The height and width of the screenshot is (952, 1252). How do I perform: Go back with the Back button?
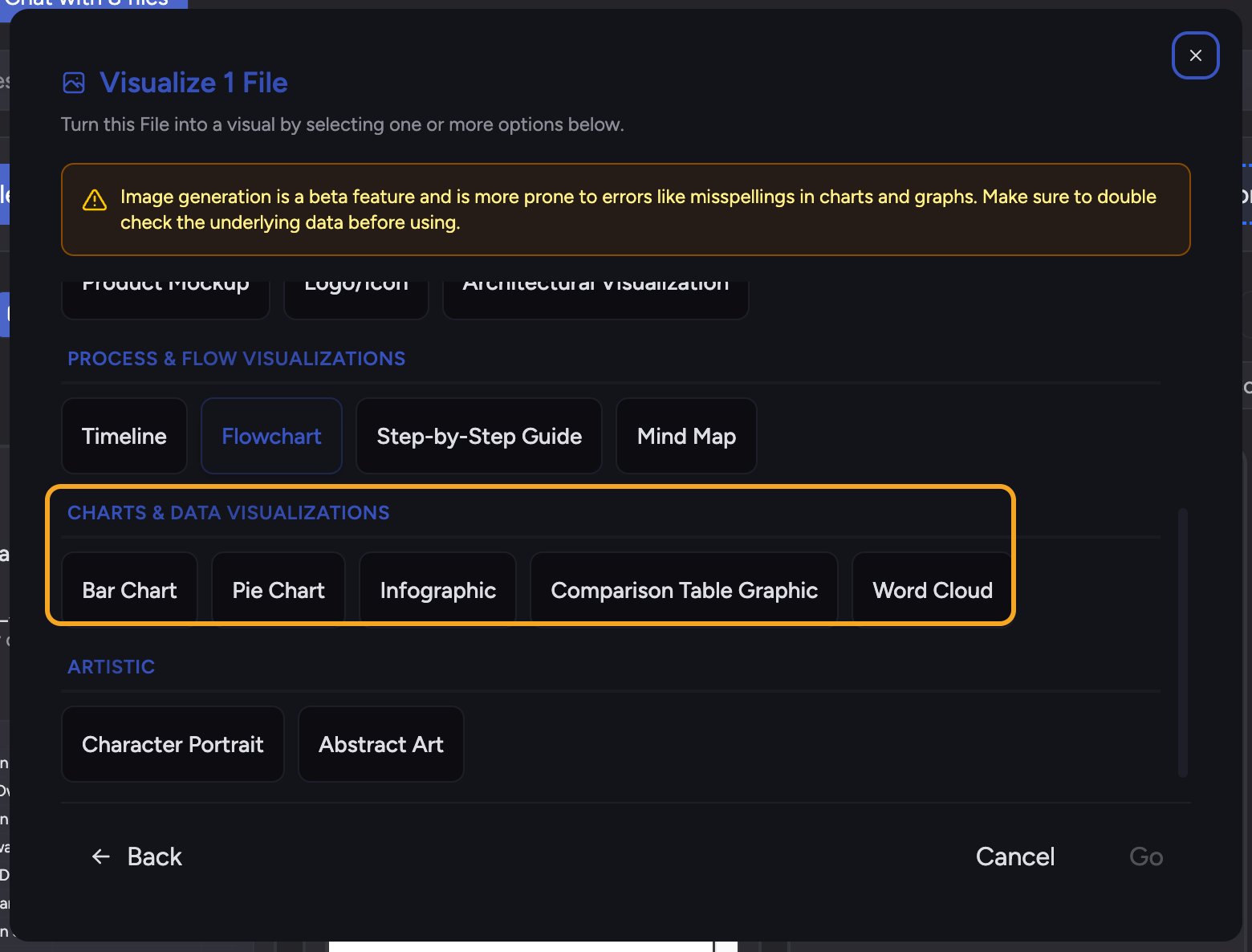(x=136, y=856)
